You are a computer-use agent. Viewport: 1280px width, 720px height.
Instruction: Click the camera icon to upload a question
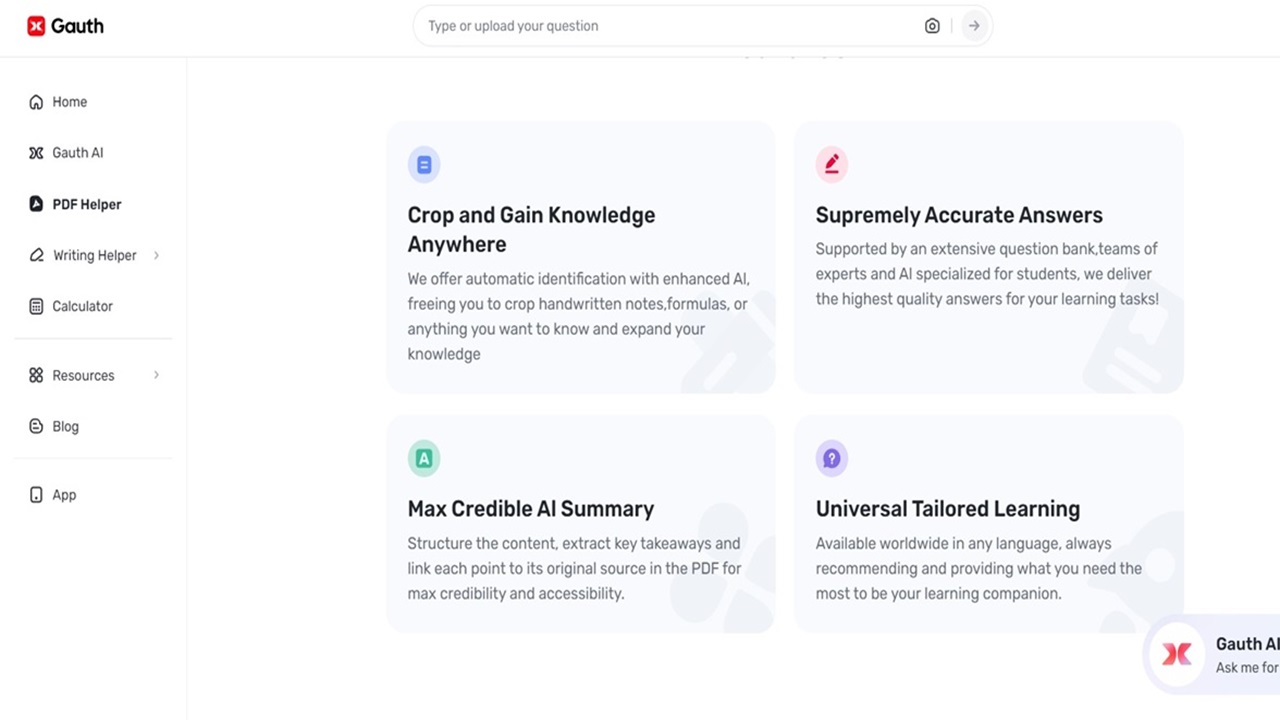[x=932, y=25]
